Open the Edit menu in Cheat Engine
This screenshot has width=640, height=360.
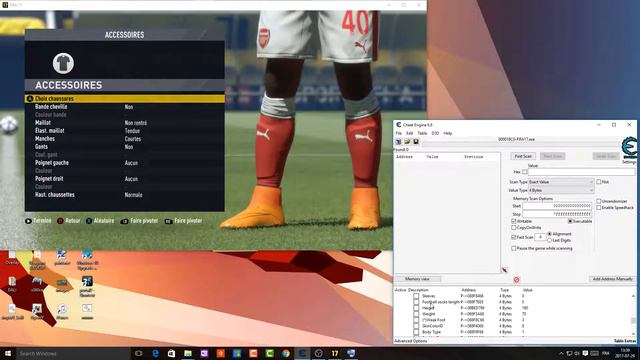409,133
